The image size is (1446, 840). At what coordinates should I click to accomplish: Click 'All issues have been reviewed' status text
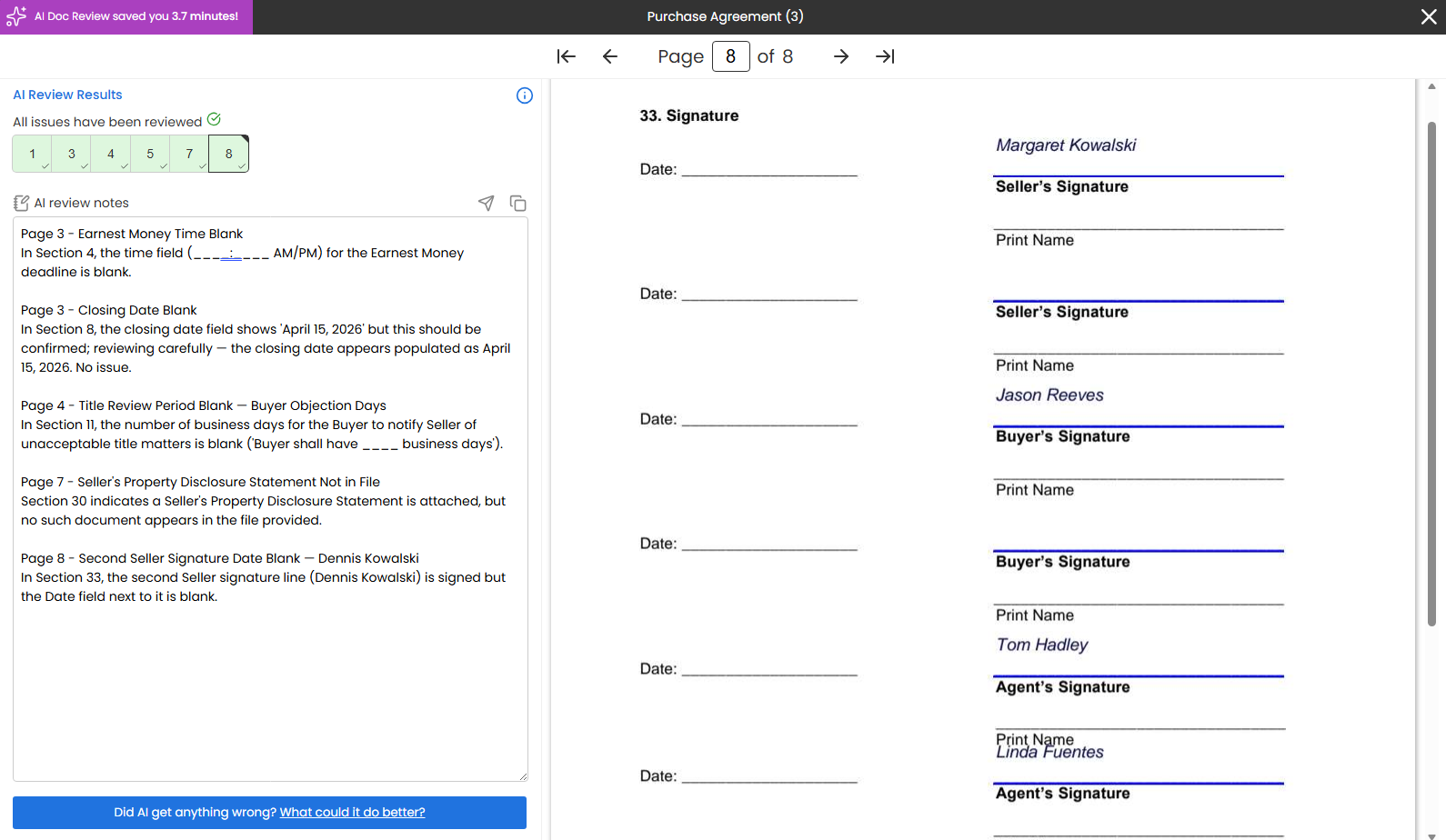[107, 122]
